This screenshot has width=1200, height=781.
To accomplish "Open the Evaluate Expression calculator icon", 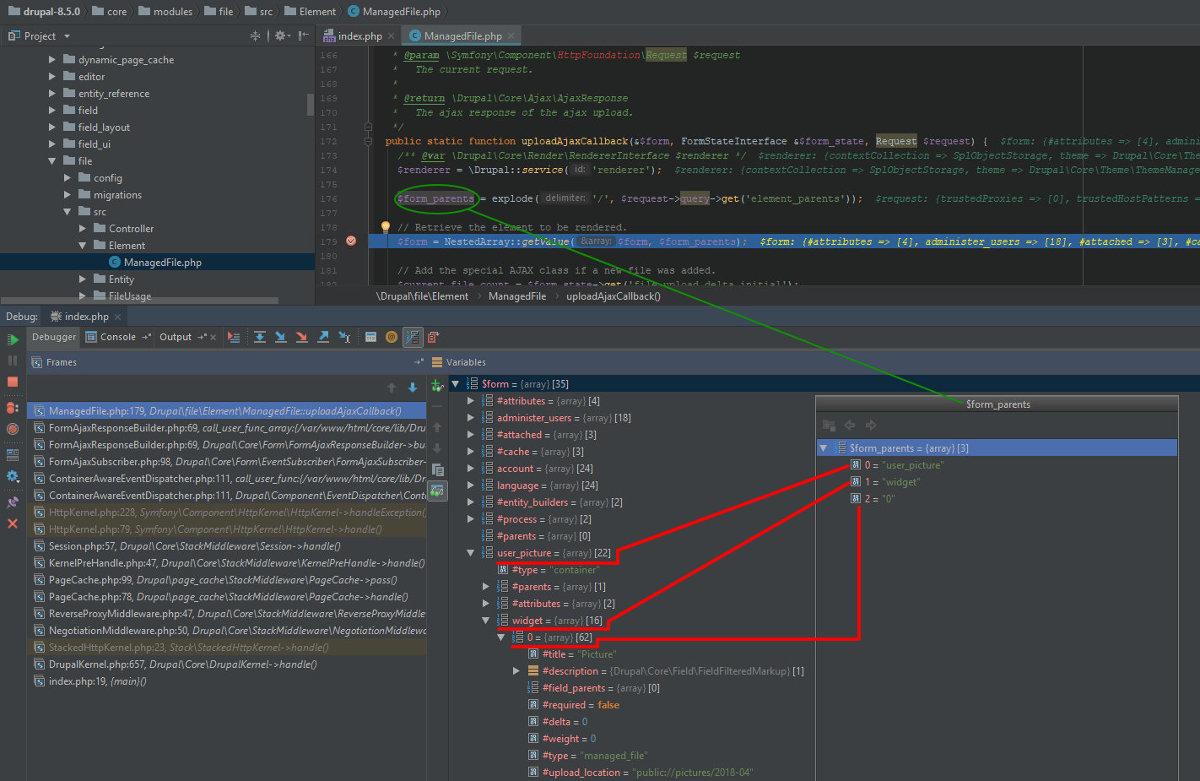I will pos(370,337).
